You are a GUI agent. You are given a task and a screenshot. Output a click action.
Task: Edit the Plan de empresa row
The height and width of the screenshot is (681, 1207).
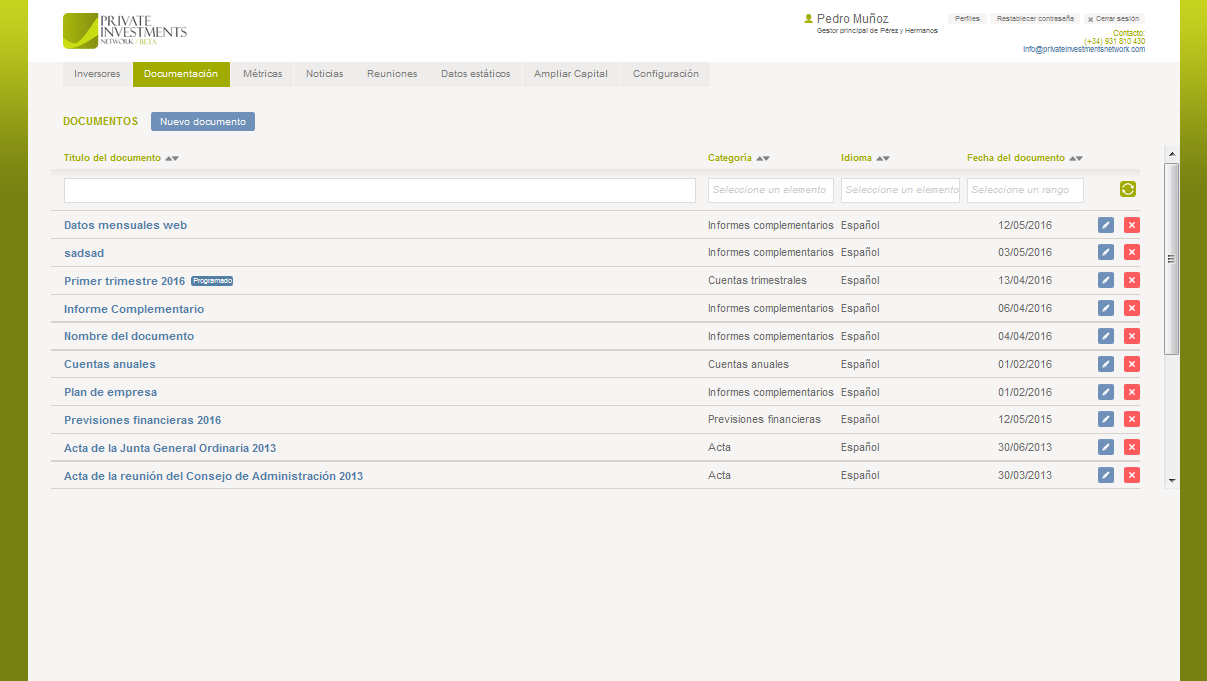[1105, 392]
